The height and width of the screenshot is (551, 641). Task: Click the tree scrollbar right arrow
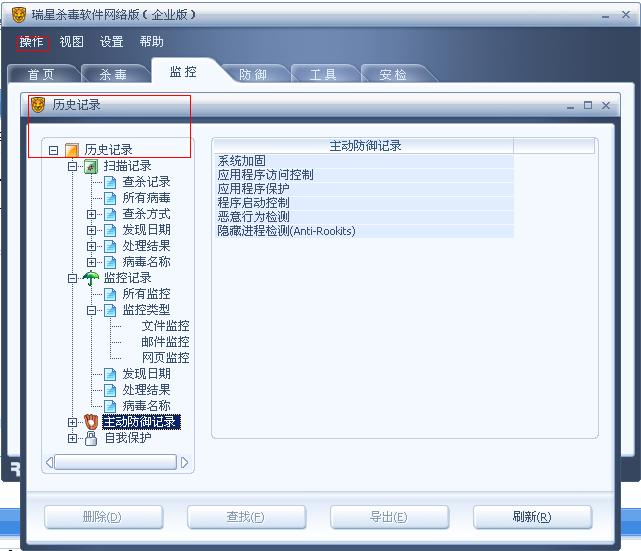click(184, 463)
